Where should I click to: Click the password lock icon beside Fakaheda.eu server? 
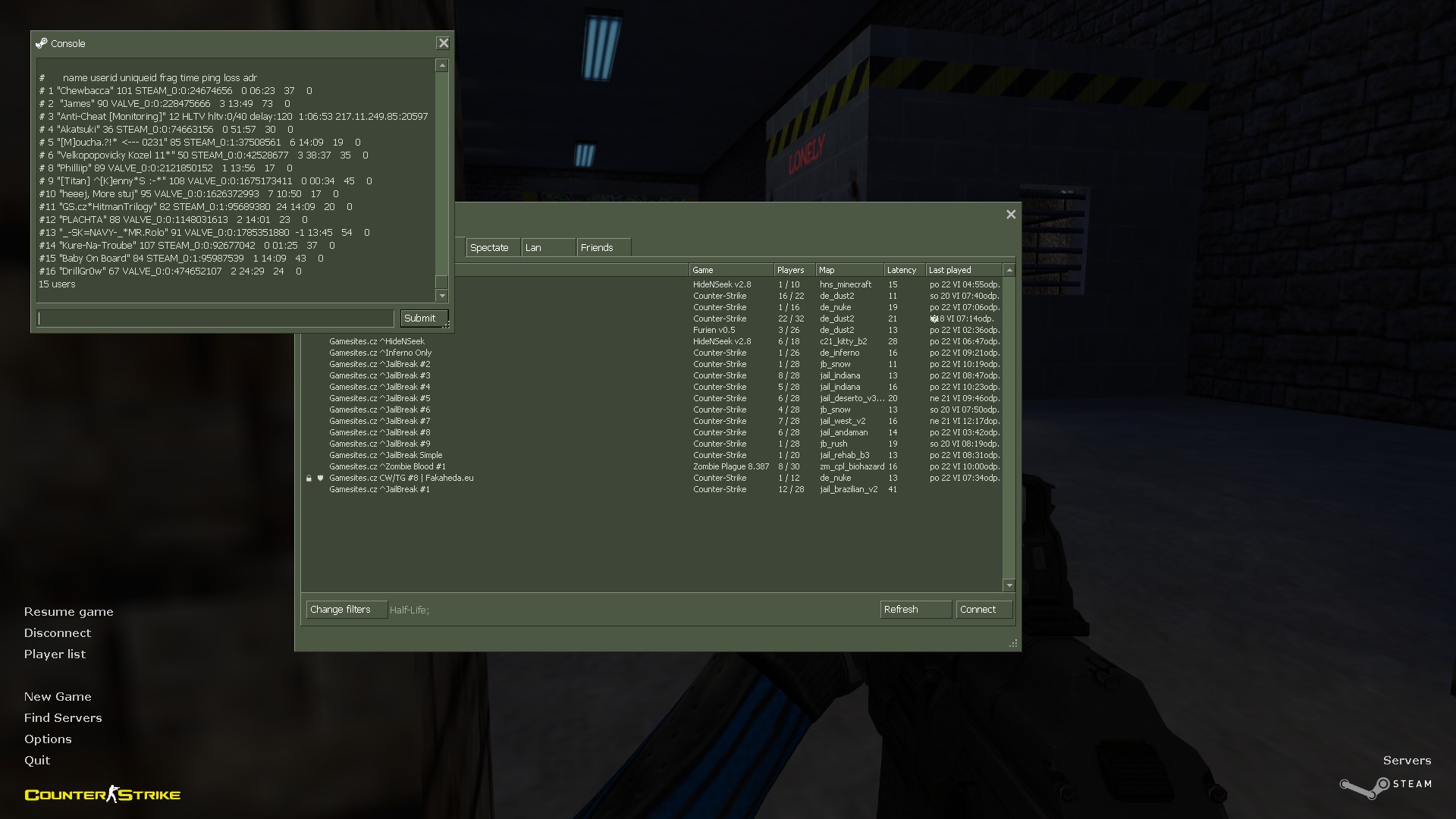pyautogui.click(x=309, y=479)
